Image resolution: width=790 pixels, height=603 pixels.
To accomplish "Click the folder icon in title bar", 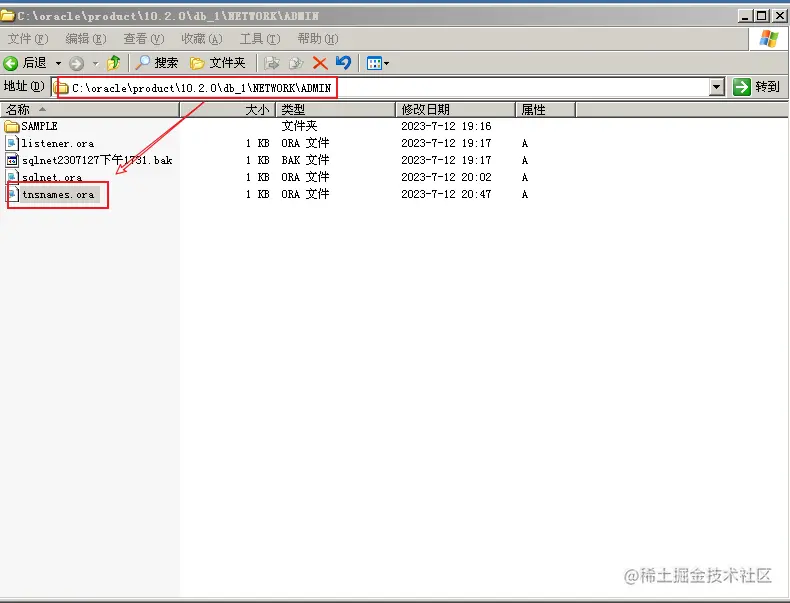I will tap(8, 16).
